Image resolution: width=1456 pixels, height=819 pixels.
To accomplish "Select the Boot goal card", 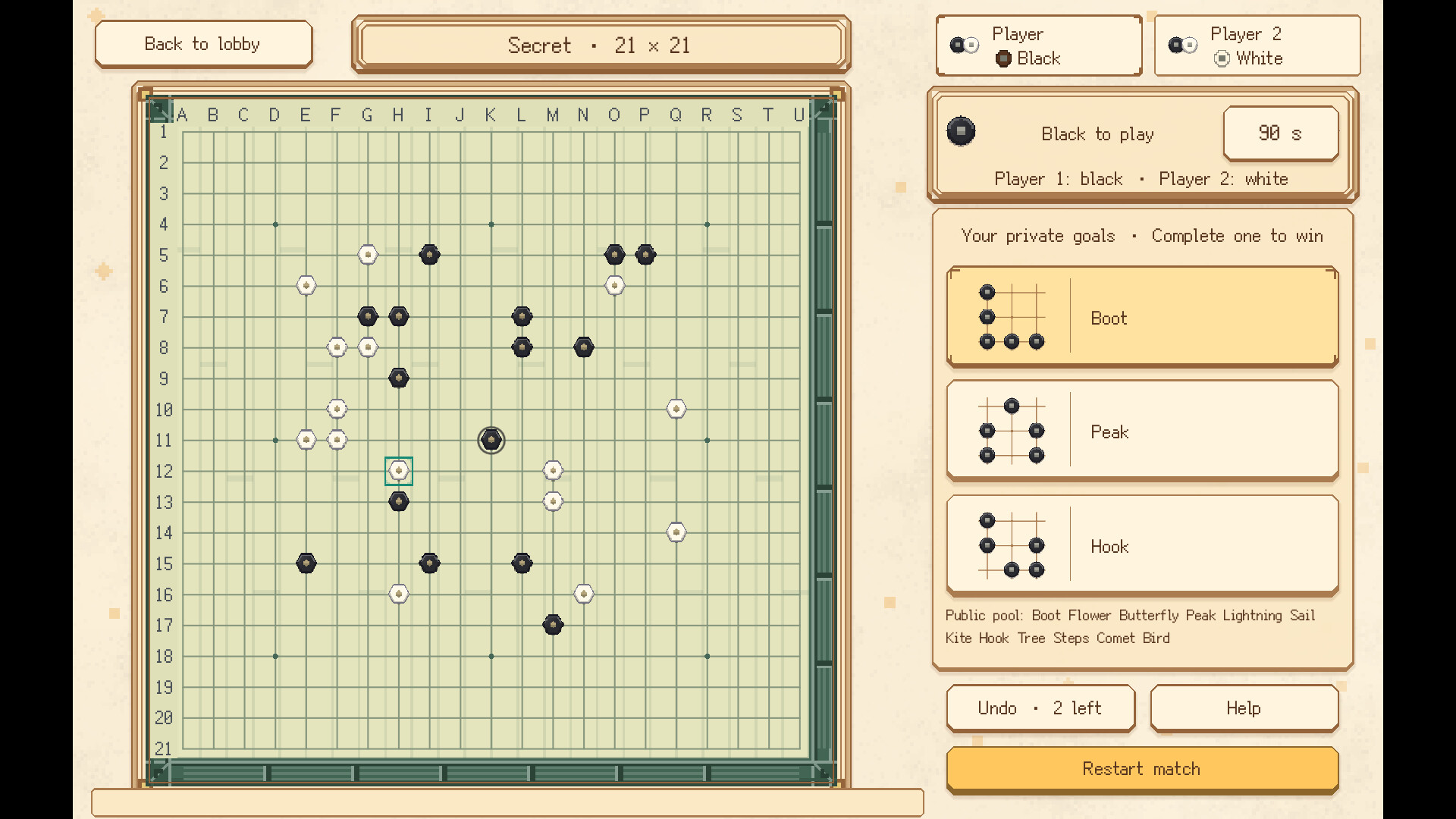I will (x=1142, y=317).
